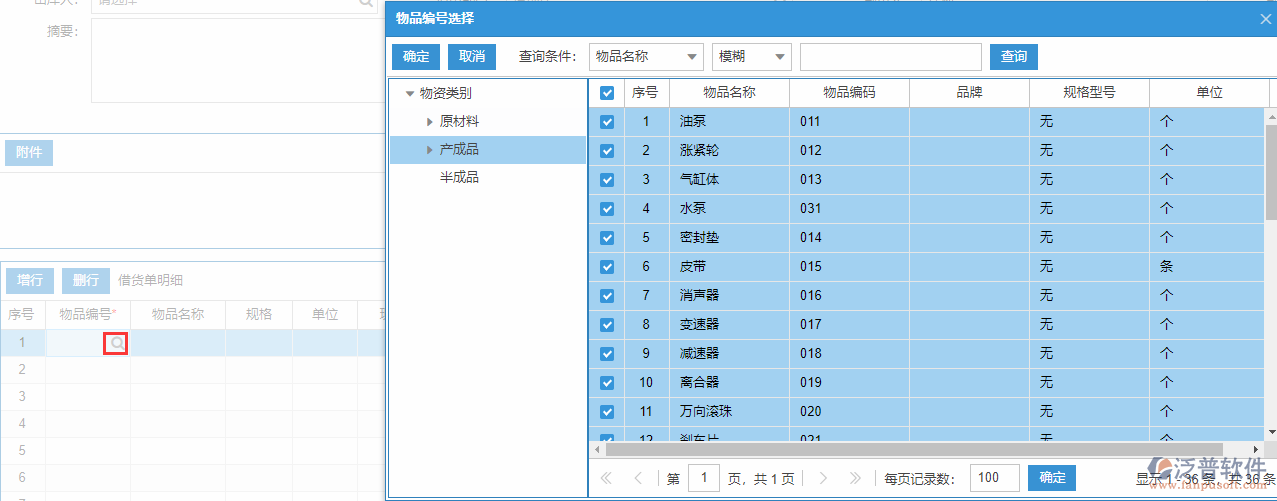Click the 取消 button in dialog toolbar
This screenshot has width=1277, height=501.
point(471,57)
